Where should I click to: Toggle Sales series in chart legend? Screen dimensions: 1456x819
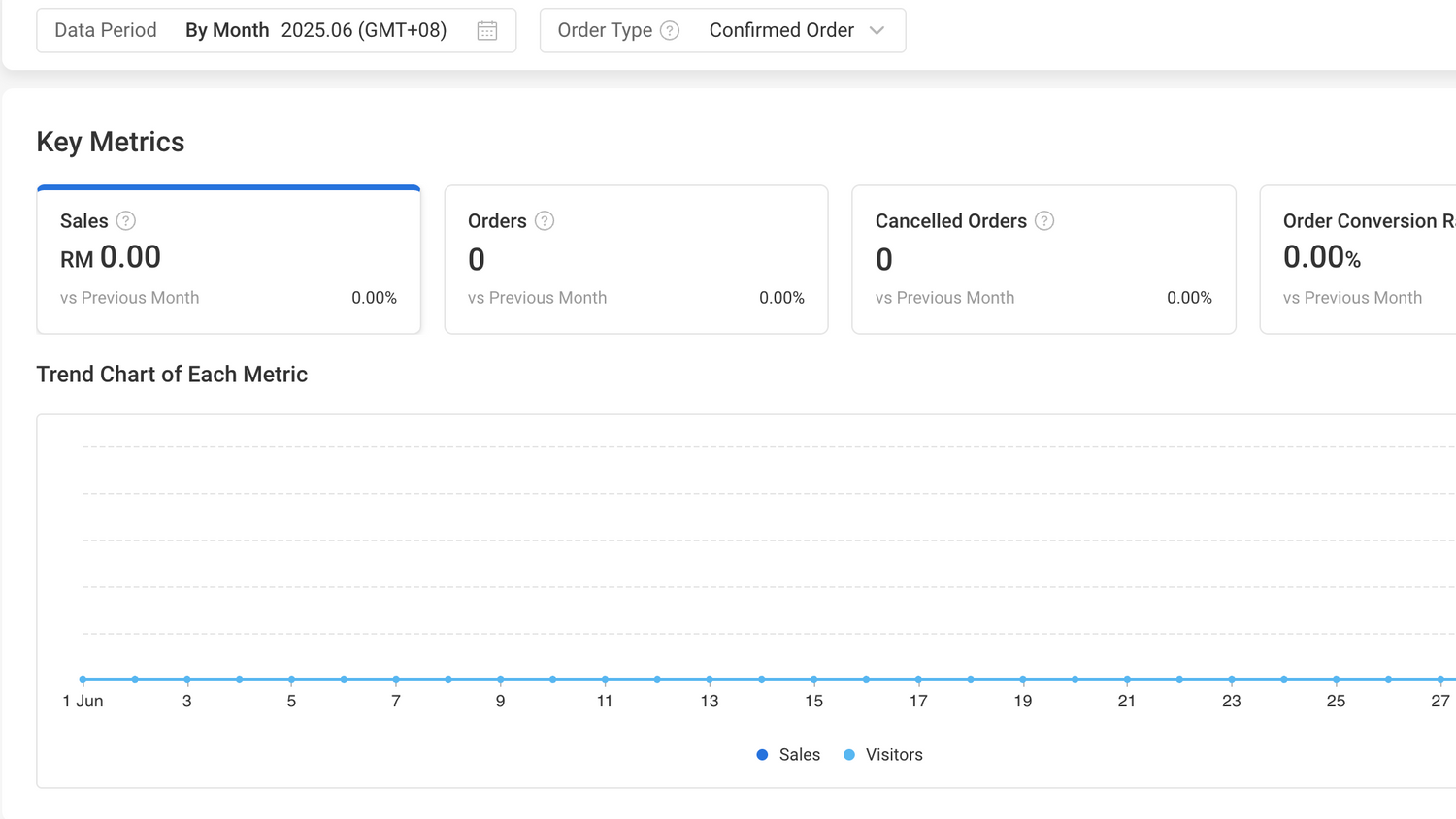[799, 755]
